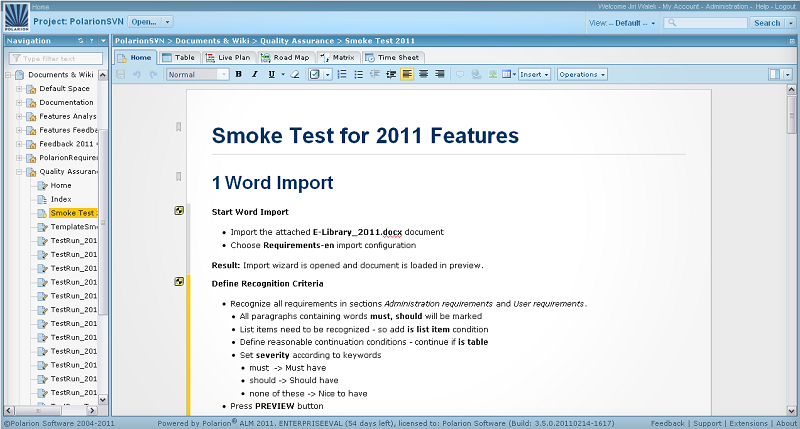Insert bulleted list
Viewport: 800px width, 429px height.
click(359, 74)
